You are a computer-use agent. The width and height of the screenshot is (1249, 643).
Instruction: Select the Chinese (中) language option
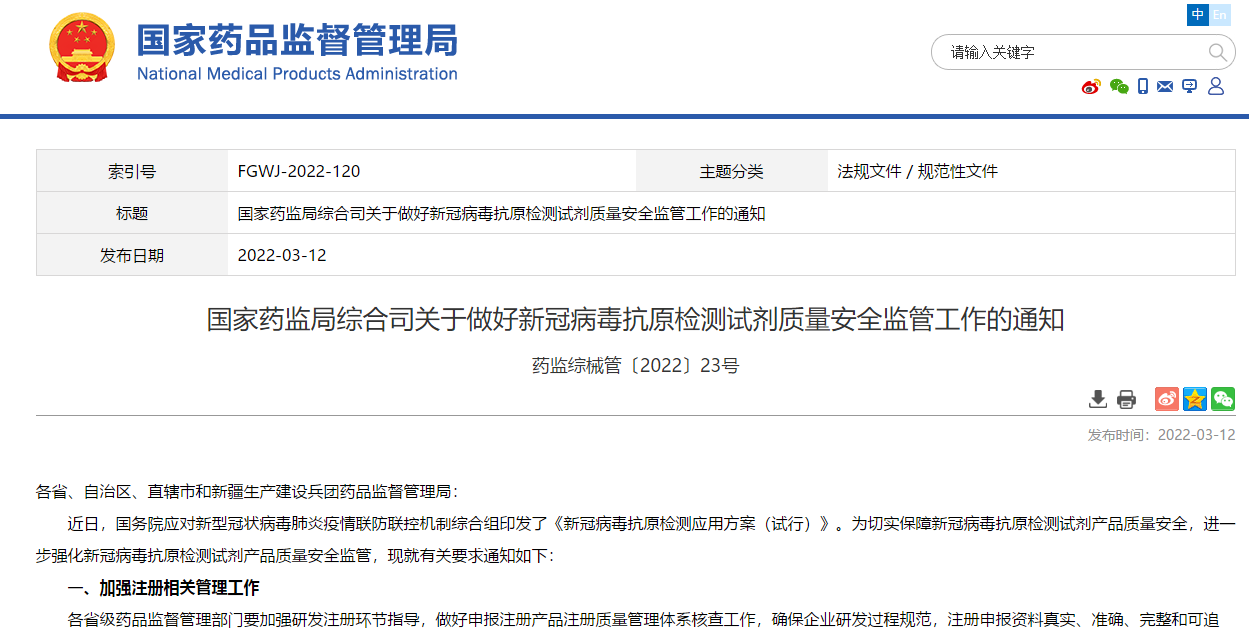[x=1198, y=15]
